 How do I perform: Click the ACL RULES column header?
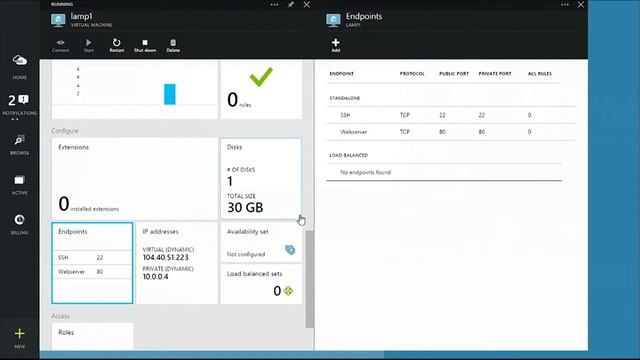(540, 74)
